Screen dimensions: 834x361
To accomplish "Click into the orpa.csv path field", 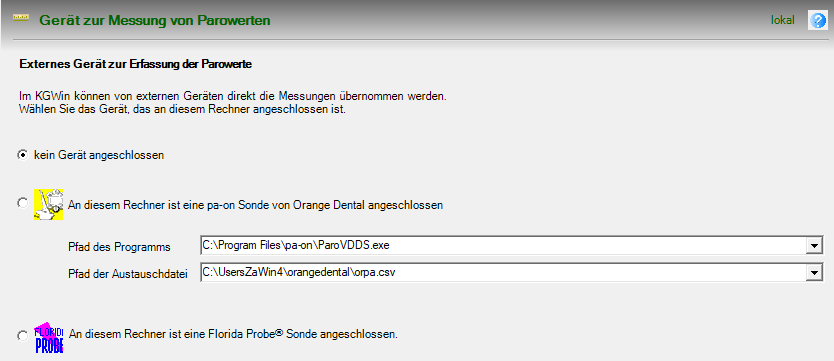I will (503, 272).
